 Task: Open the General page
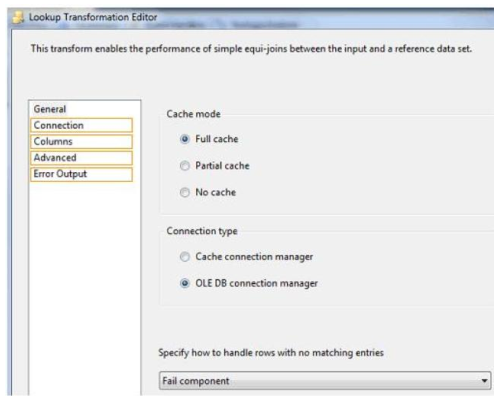[81, 109]
